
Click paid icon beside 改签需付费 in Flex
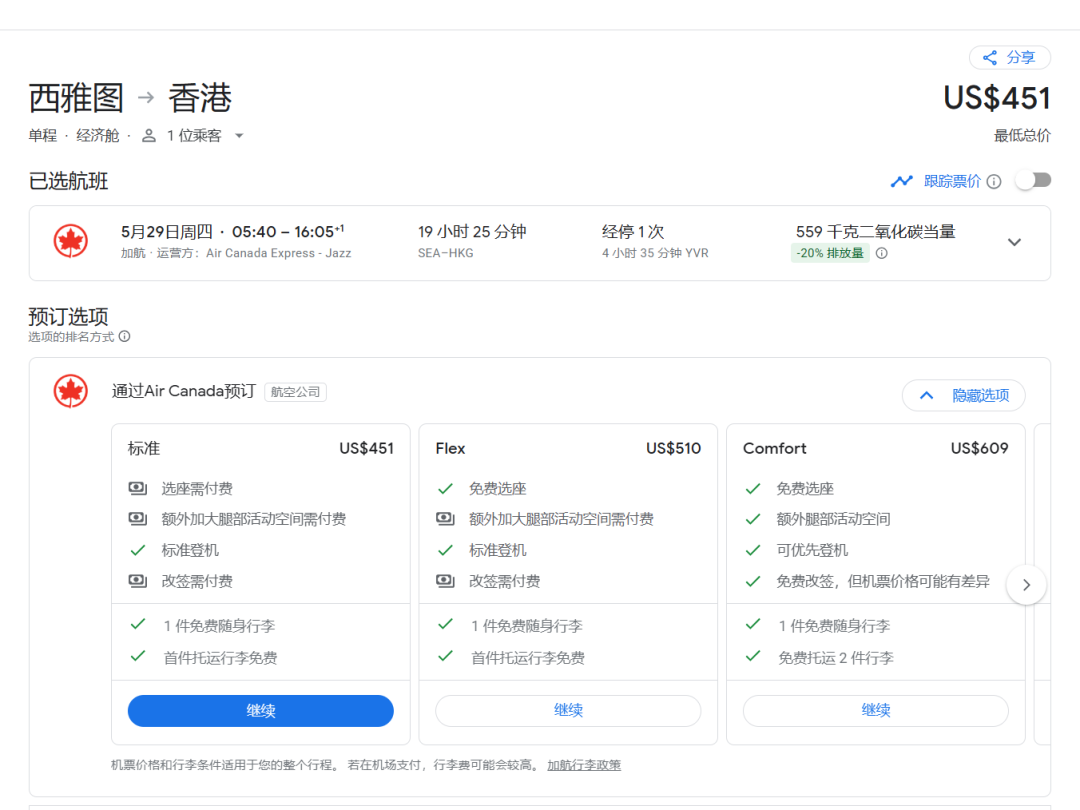[446, 581]
